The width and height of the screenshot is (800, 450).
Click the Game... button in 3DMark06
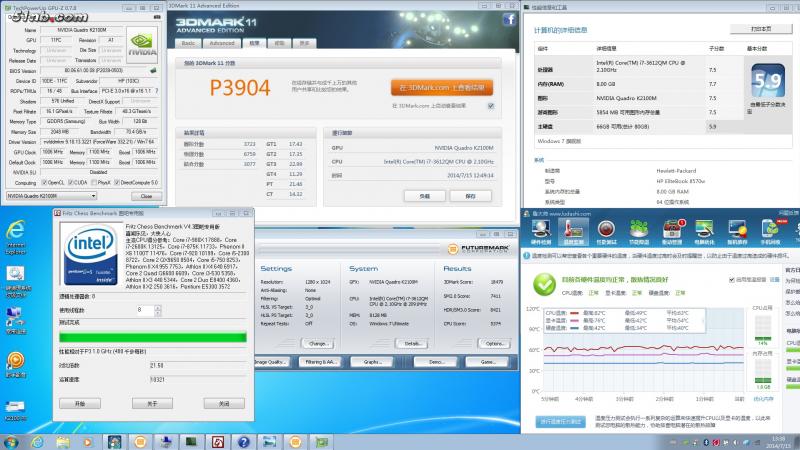[488, 362]
